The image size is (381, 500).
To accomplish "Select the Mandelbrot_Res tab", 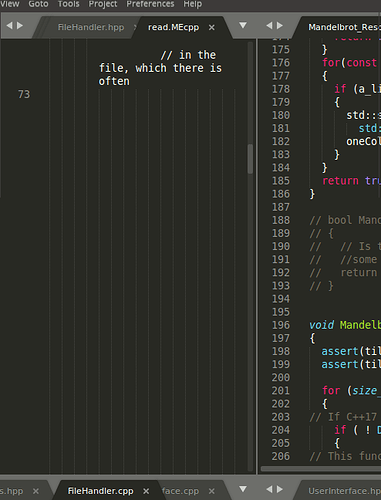I will [344, 27].
